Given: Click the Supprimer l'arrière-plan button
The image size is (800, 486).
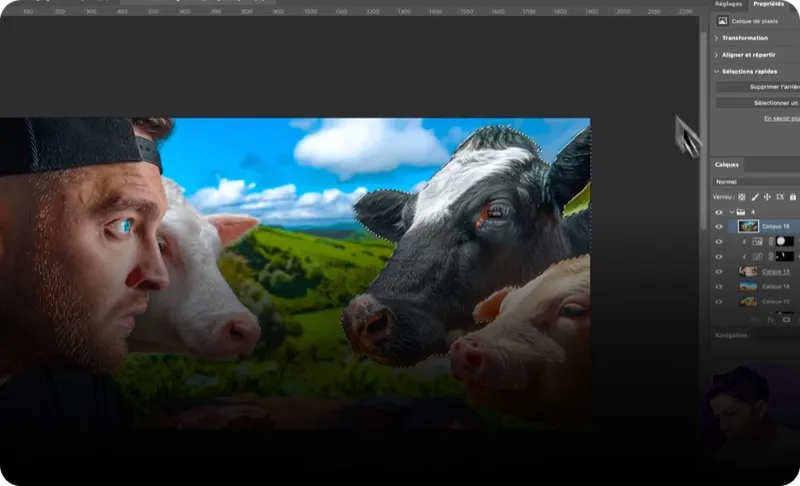Looking at the screenshot, I should coord(760,87).
